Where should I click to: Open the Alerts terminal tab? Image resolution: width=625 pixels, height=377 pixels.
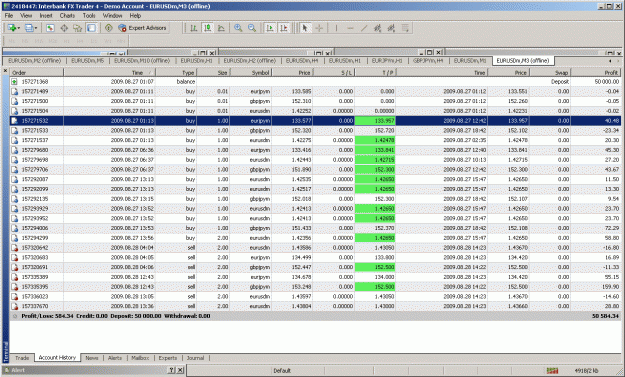tap(115, 358)
